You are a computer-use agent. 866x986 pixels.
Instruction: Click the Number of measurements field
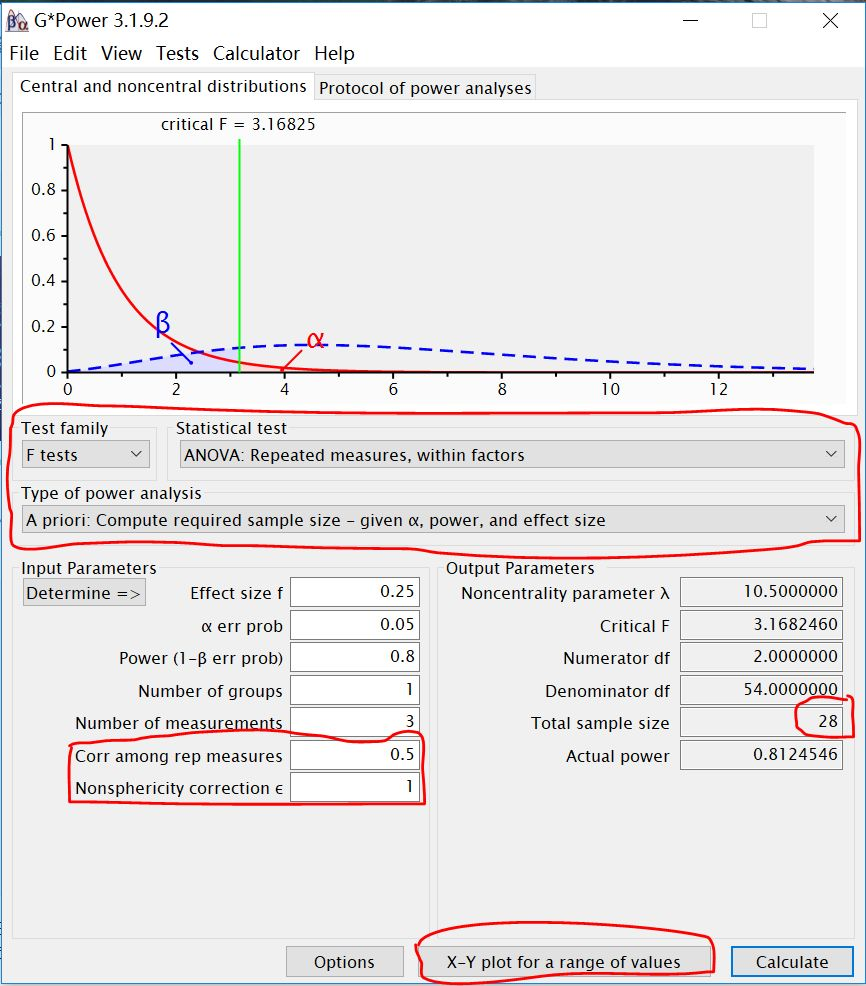(355, 721)
